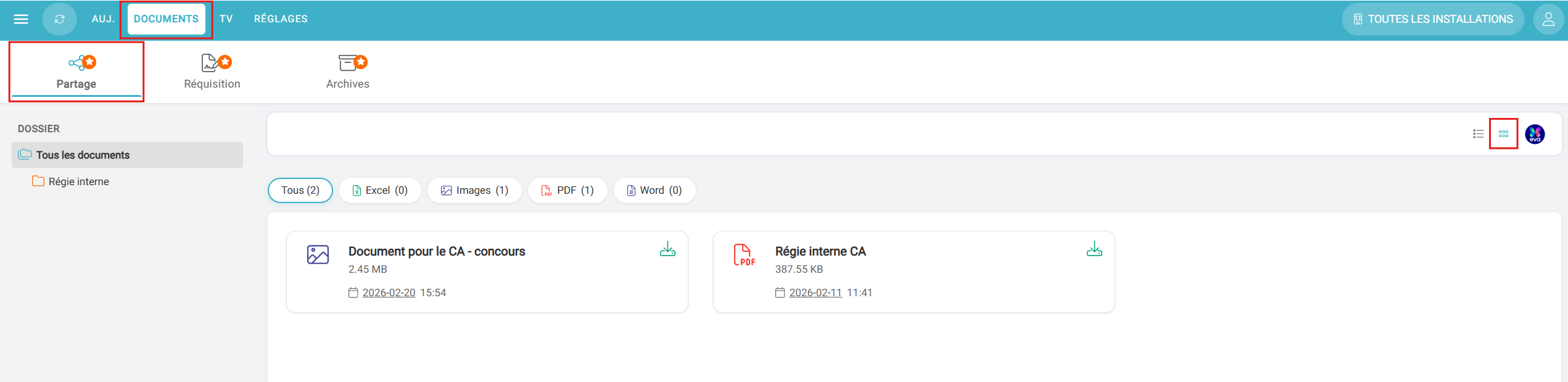This screenshot has height=382, width=1568.
Task: Filter documents by PDF type
Action: point(567,191)
